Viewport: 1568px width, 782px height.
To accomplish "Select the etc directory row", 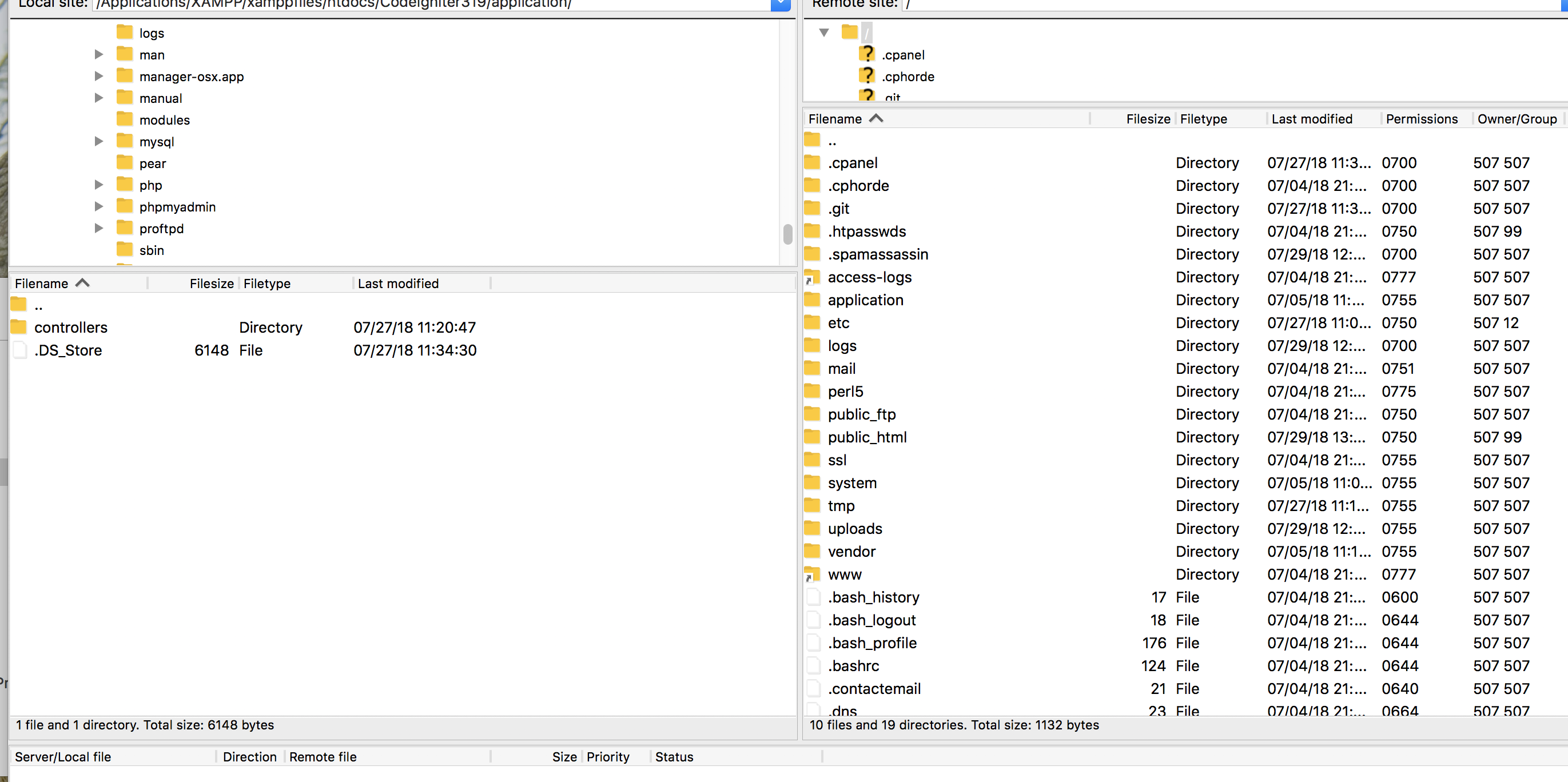I will click(1185, 322).
